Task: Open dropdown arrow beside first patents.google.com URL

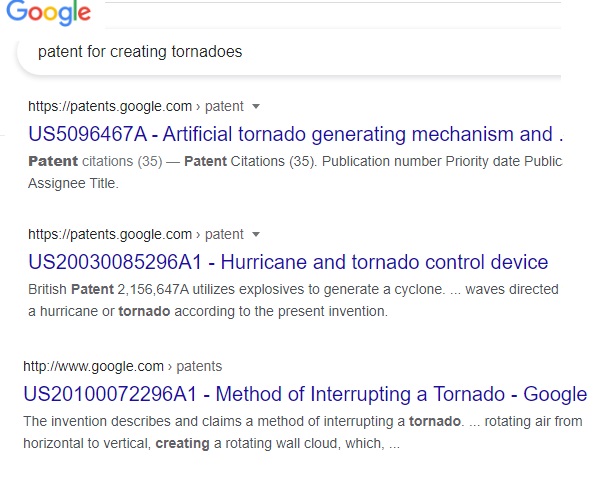Action: point(256,107)
